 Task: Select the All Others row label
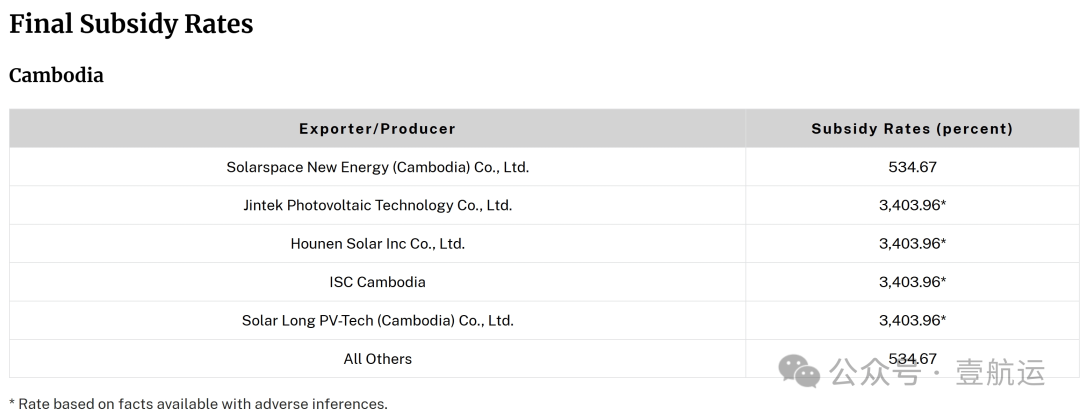tap(377, 358)
